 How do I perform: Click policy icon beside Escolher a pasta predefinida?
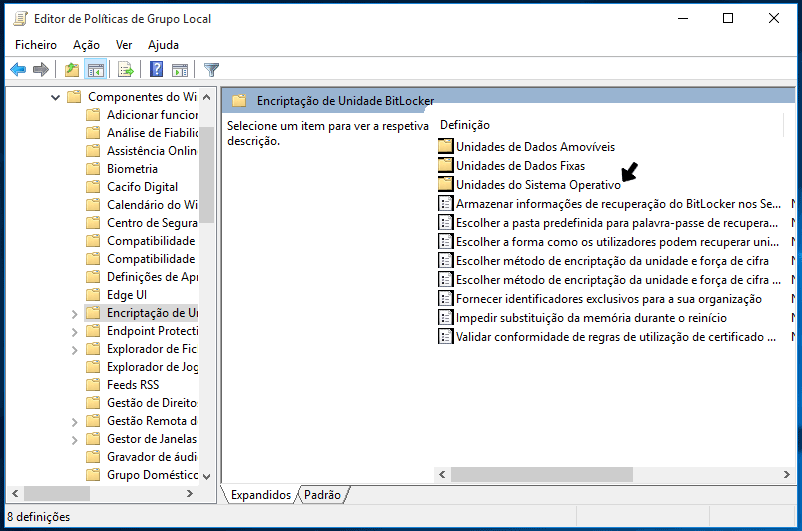(x=445, y=223)
